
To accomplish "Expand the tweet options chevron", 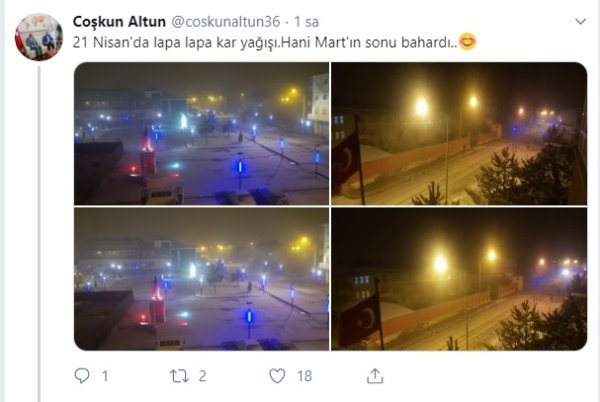I will click(580, 21).
